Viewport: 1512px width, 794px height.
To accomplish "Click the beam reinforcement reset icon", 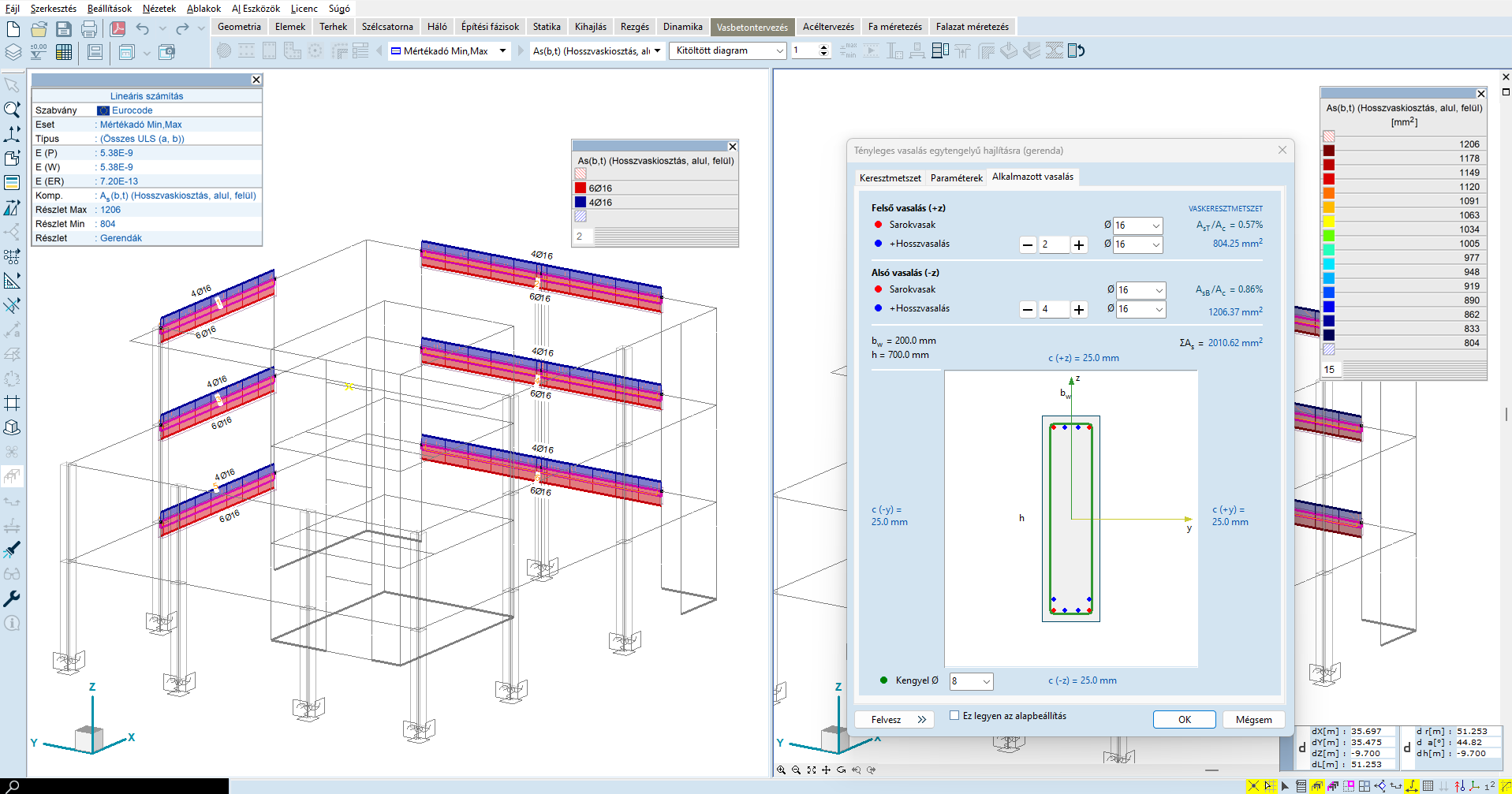I will click(x=1077, y=51).
